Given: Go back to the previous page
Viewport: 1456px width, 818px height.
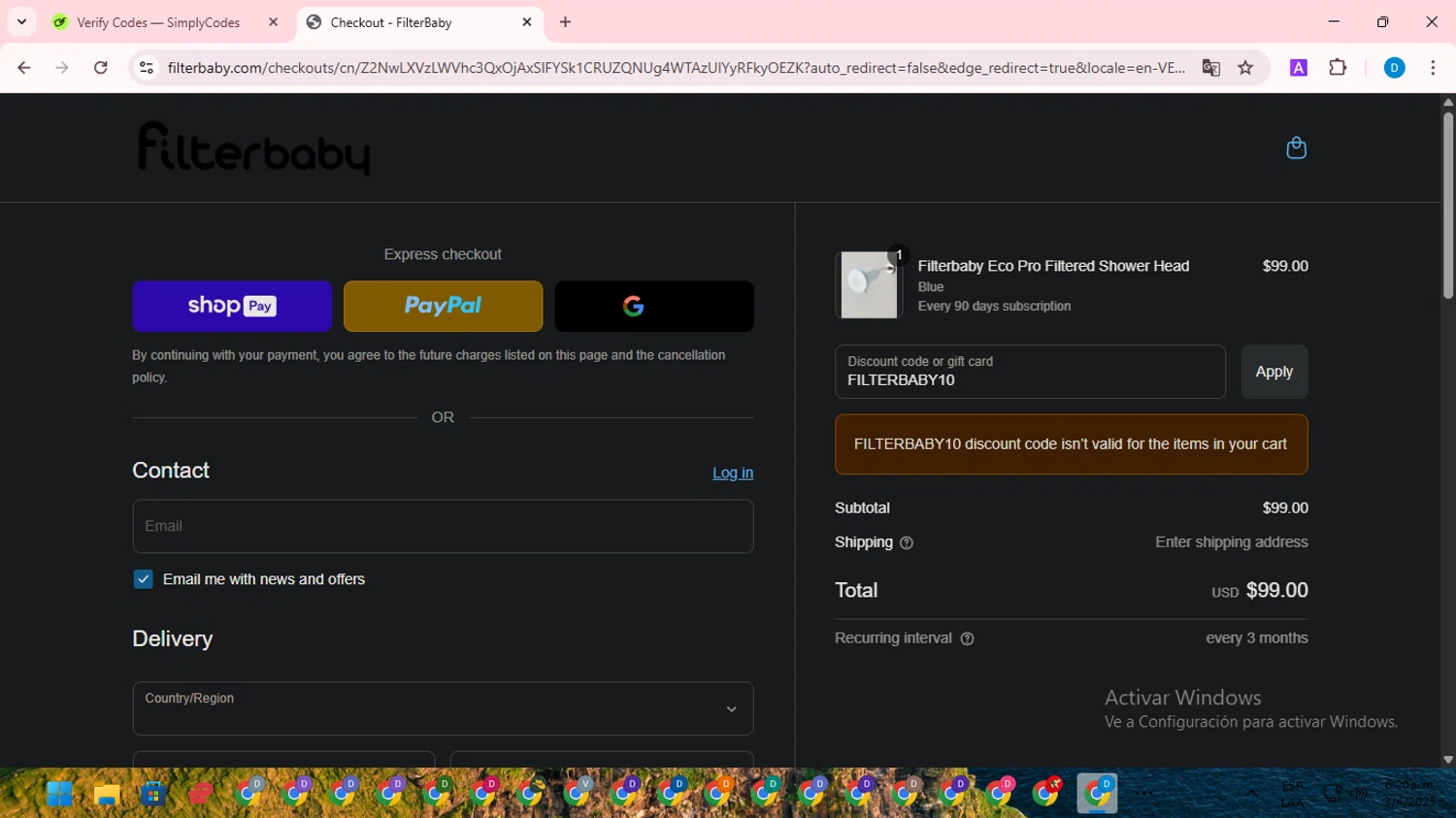Looking at the screenshot, I should [x=24, y=68].
